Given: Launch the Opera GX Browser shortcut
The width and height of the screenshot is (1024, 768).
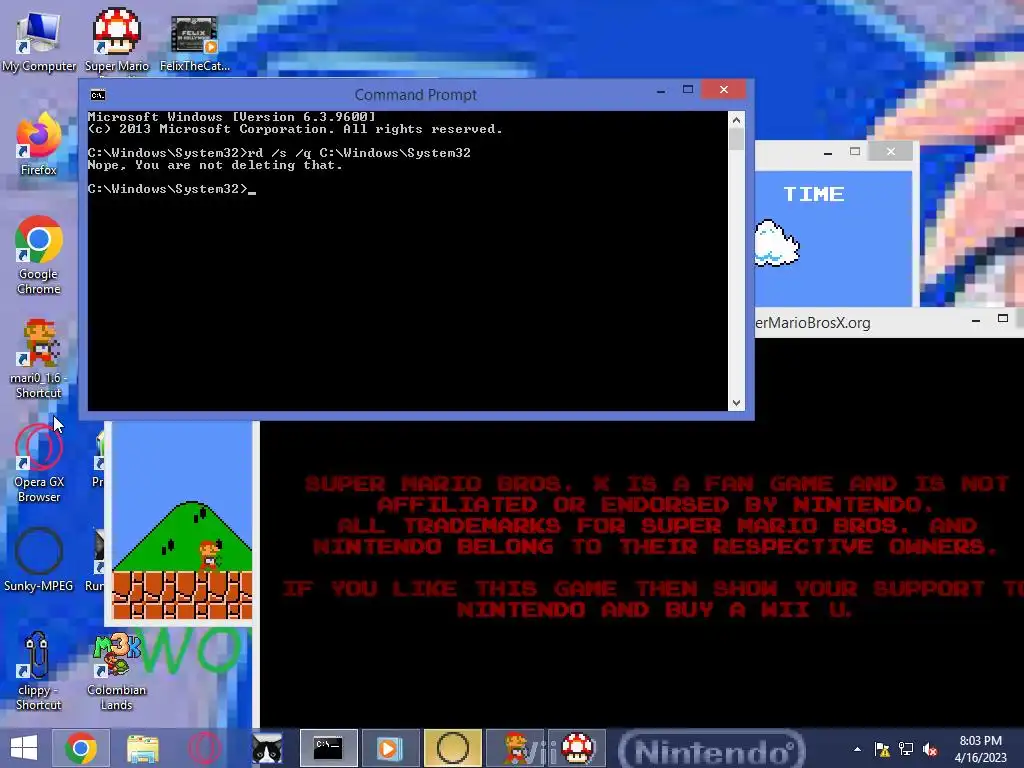Looking at the screenshot, I should pyautogui.click(x=39, y=463).
